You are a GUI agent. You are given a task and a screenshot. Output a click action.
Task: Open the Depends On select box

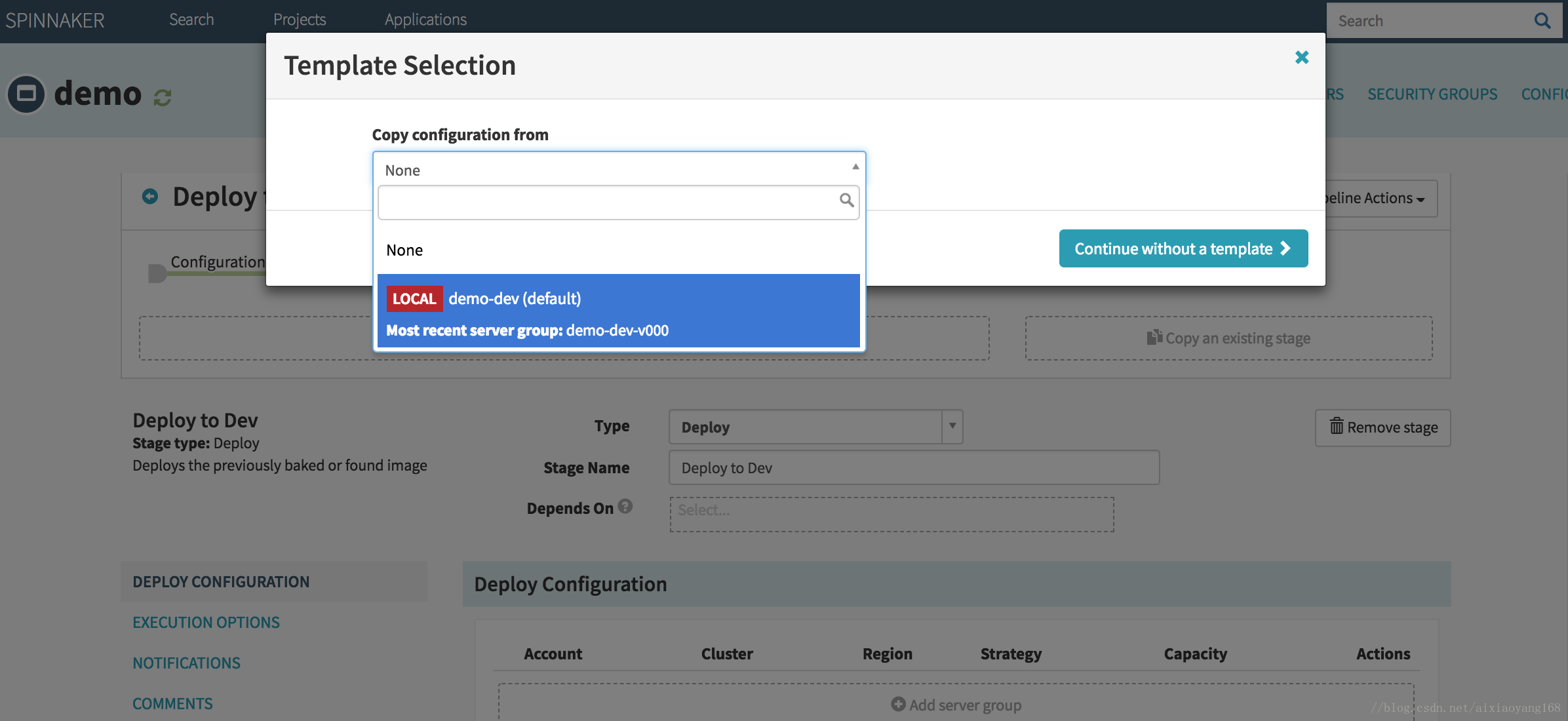point(892,515)
